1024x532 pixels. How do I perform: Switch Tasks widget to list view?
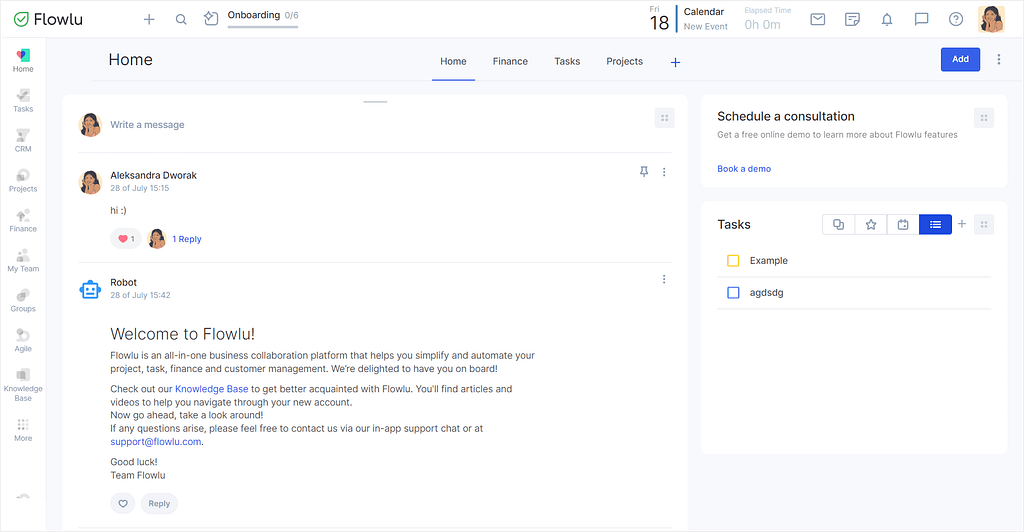coord(935,225)
